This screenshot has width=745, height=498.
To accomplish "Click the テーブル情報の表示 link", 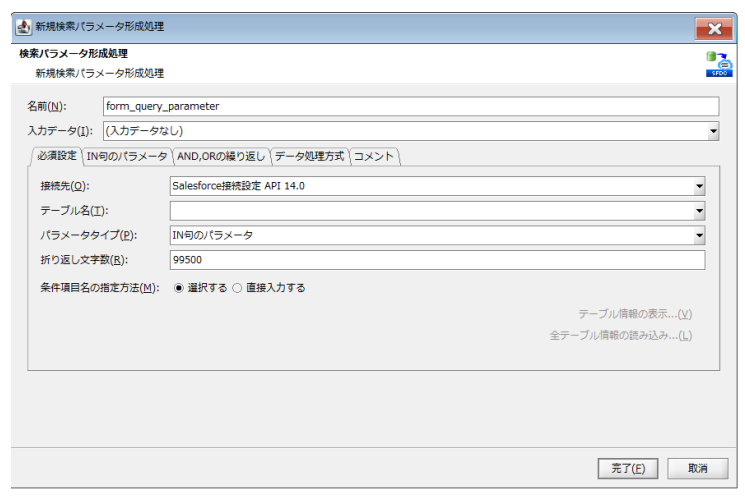I will click(634, 314).
